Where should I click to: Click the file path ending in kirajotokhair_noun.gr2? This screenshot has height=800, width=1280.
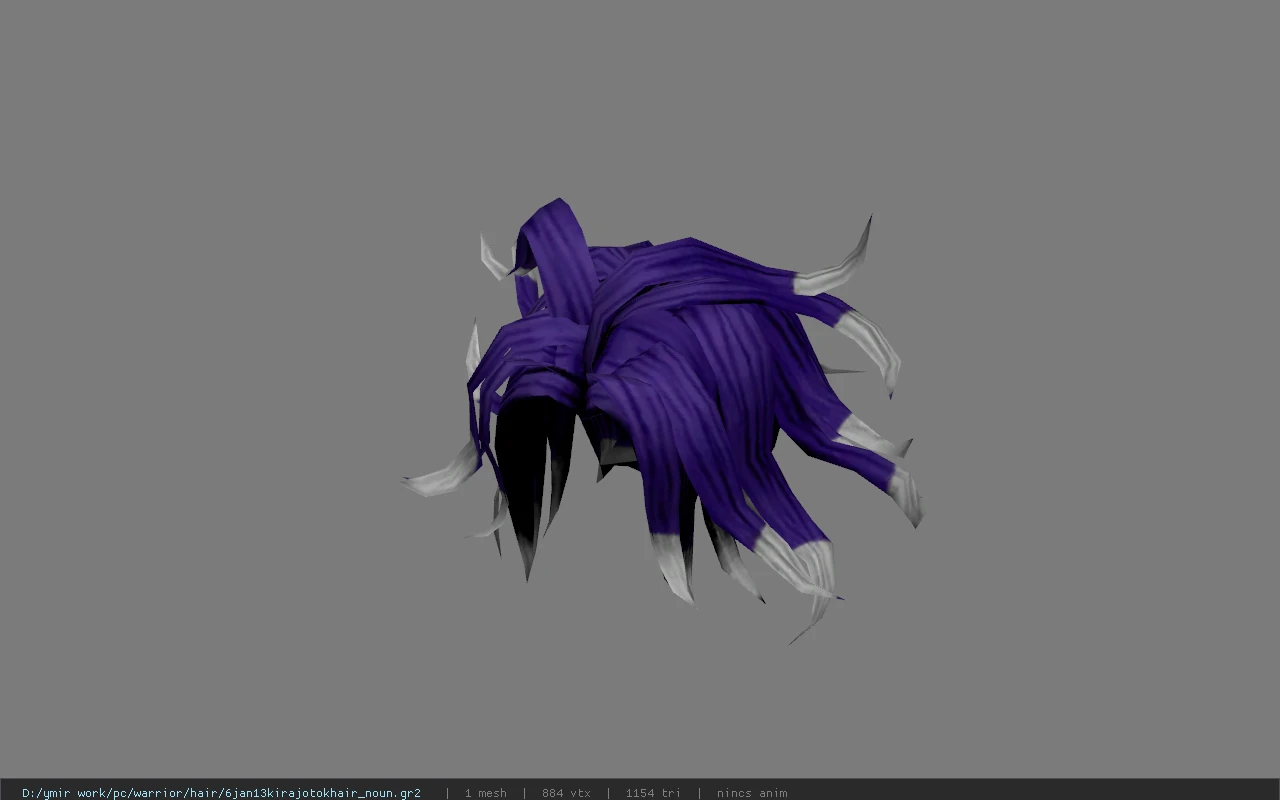(x=221, y=793)
